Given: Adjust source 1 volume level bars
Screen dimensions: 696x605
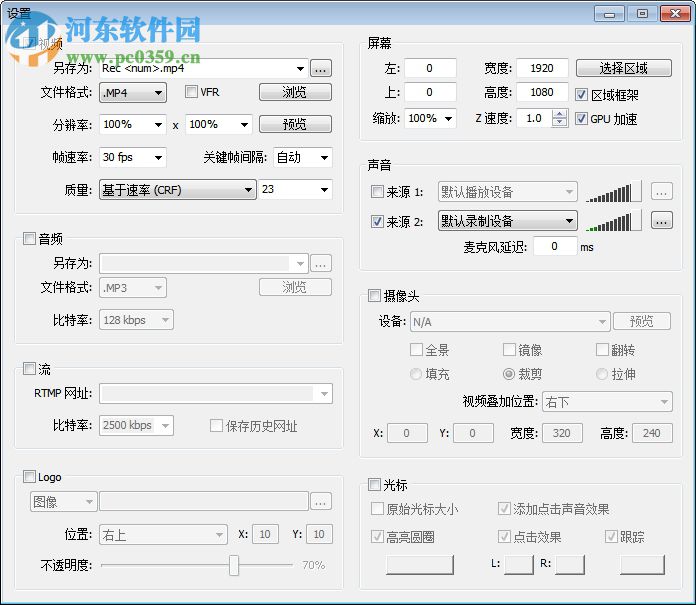Looking at the screenshot, I should pyautogui.click(x=613, y=192).
